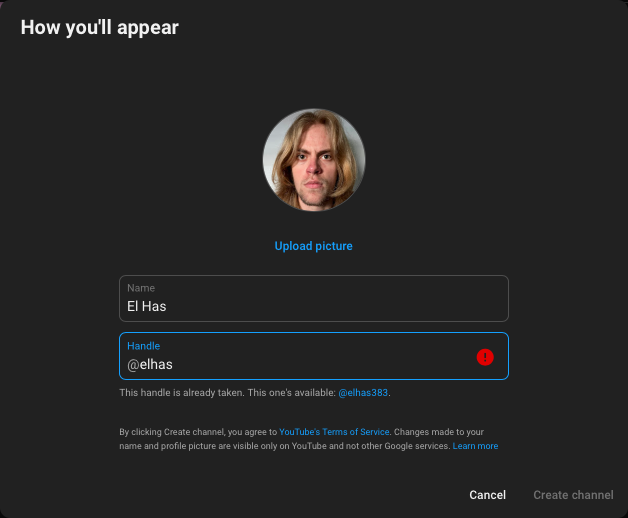Image resolution: width=628 pixels, height=518 pixels.
Task: Follow the Learn more link
Action: coord(475,446)
